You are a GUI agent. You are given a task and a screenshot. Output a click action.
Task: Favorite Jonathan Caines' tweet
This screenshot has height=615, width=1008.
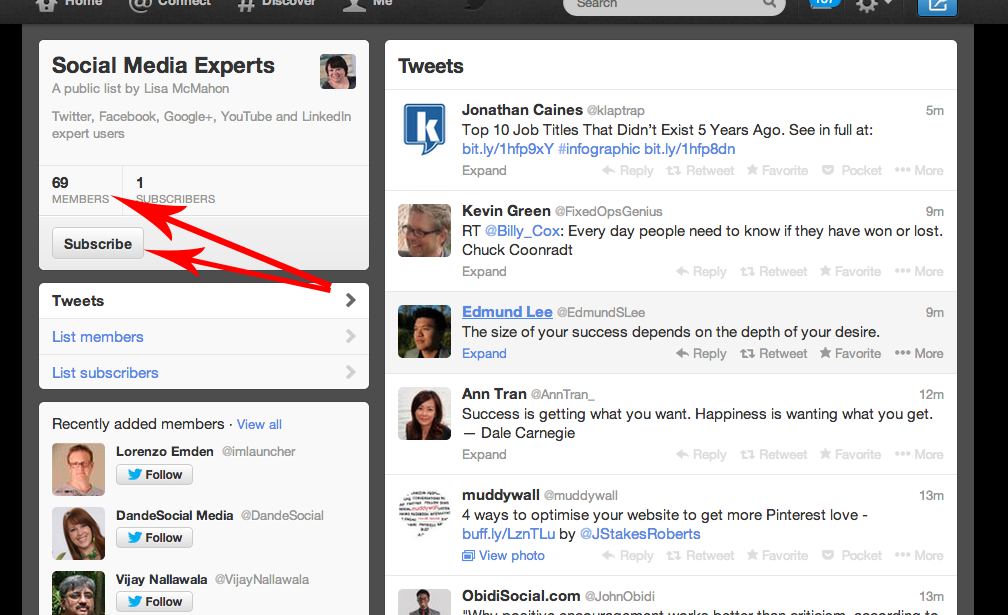coord(777,170)
